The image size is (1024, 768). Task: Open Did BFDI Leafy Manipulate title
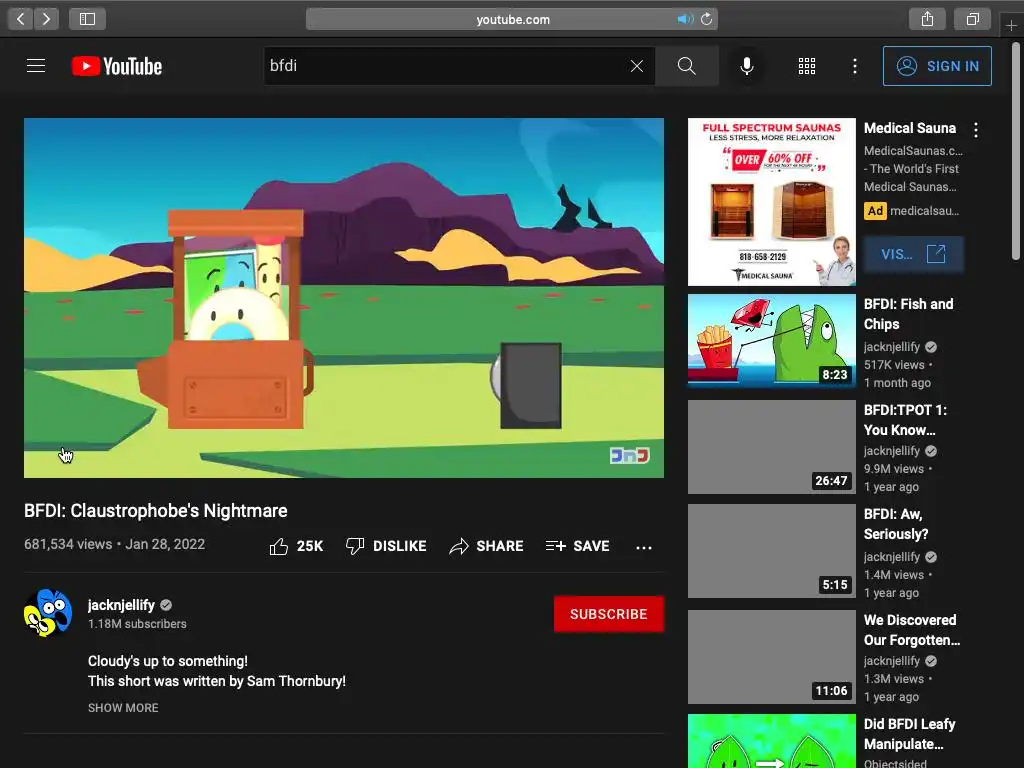click(909, 734)
